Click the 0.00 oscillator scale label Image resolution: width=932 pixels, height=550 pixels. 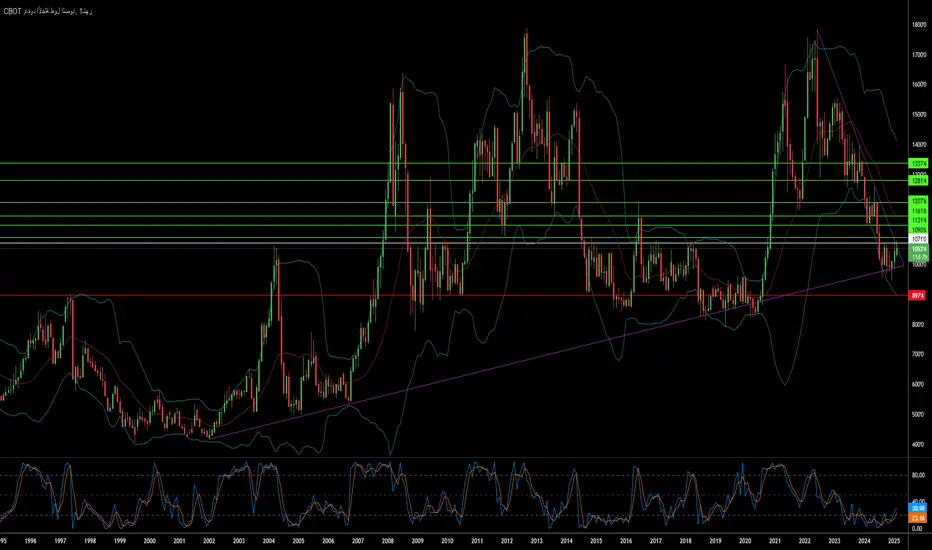click(x=917, y=528)
